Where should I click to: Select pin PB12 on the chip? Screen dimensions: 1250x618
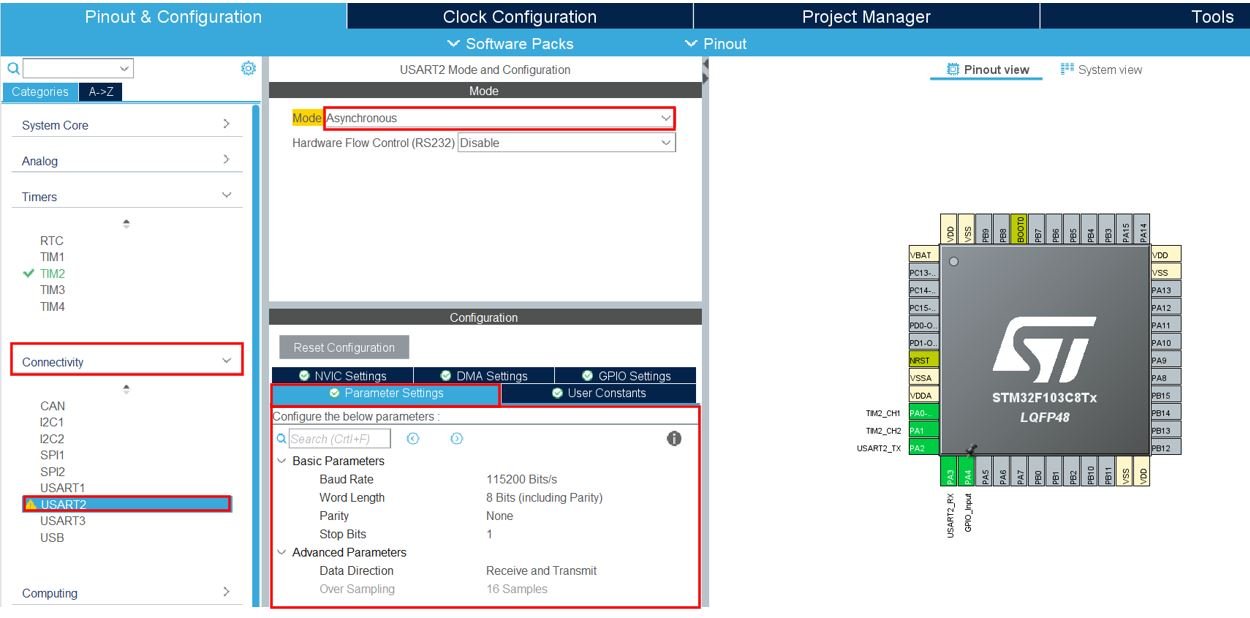1166,448
